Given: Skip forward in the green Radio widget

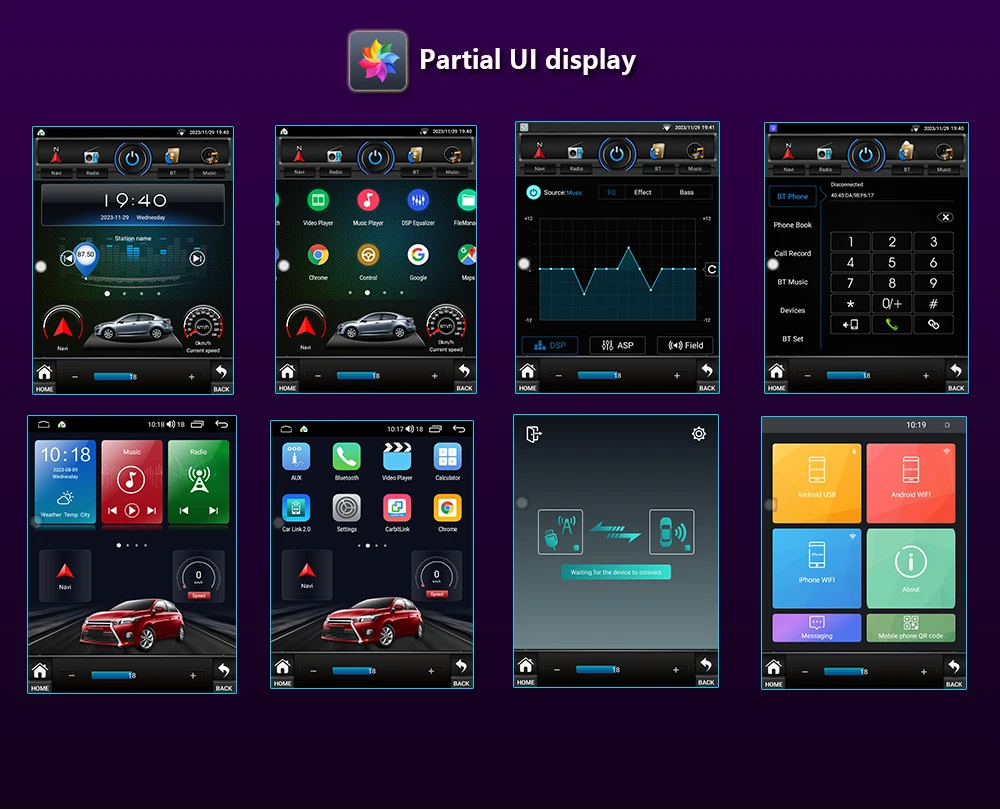Looking at the screenshot, I should pos(214,510).
